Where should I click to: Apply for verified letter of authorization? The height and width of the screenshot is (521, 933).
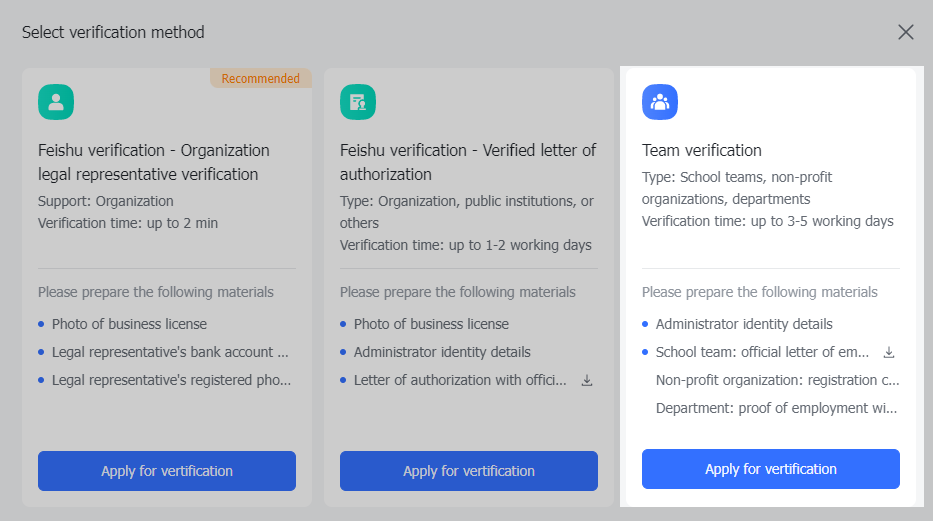click(469, 471)
